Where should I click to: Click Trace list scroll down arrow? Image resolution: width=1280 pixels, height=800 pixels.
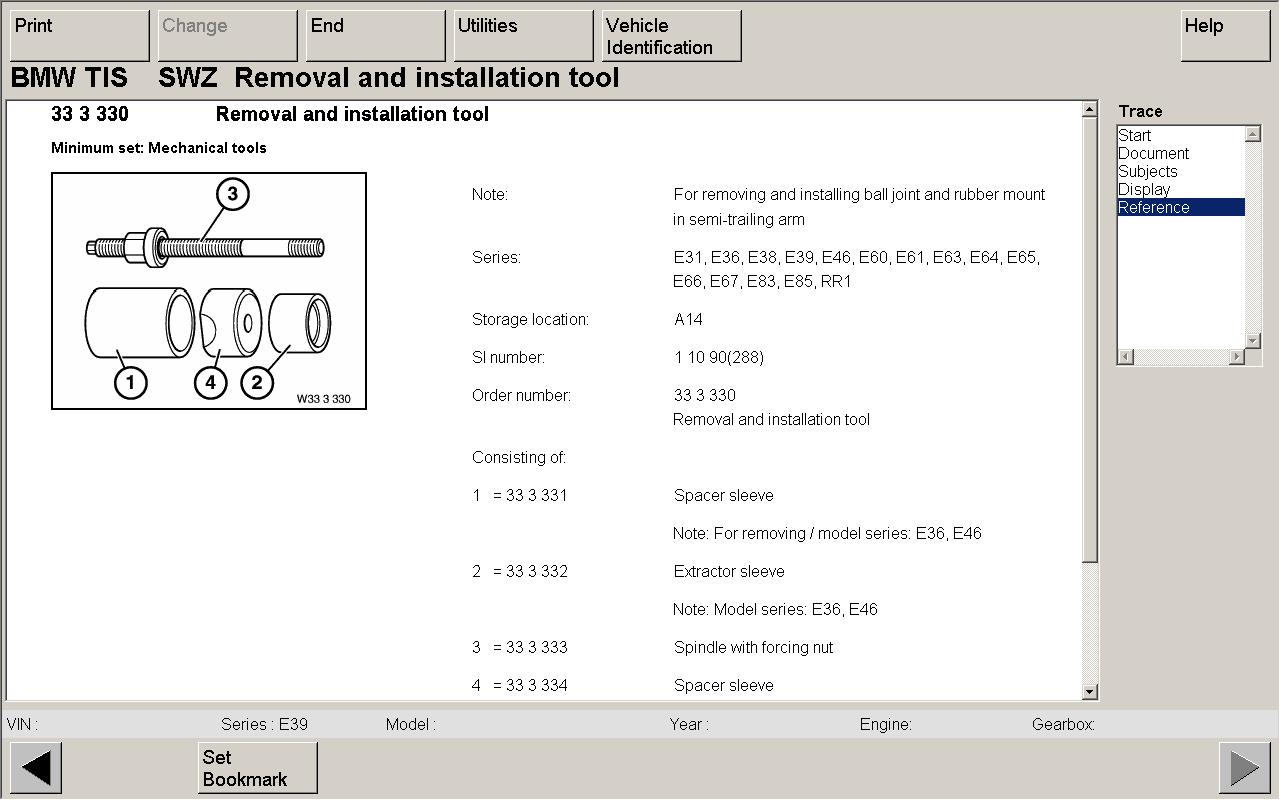1253,341
